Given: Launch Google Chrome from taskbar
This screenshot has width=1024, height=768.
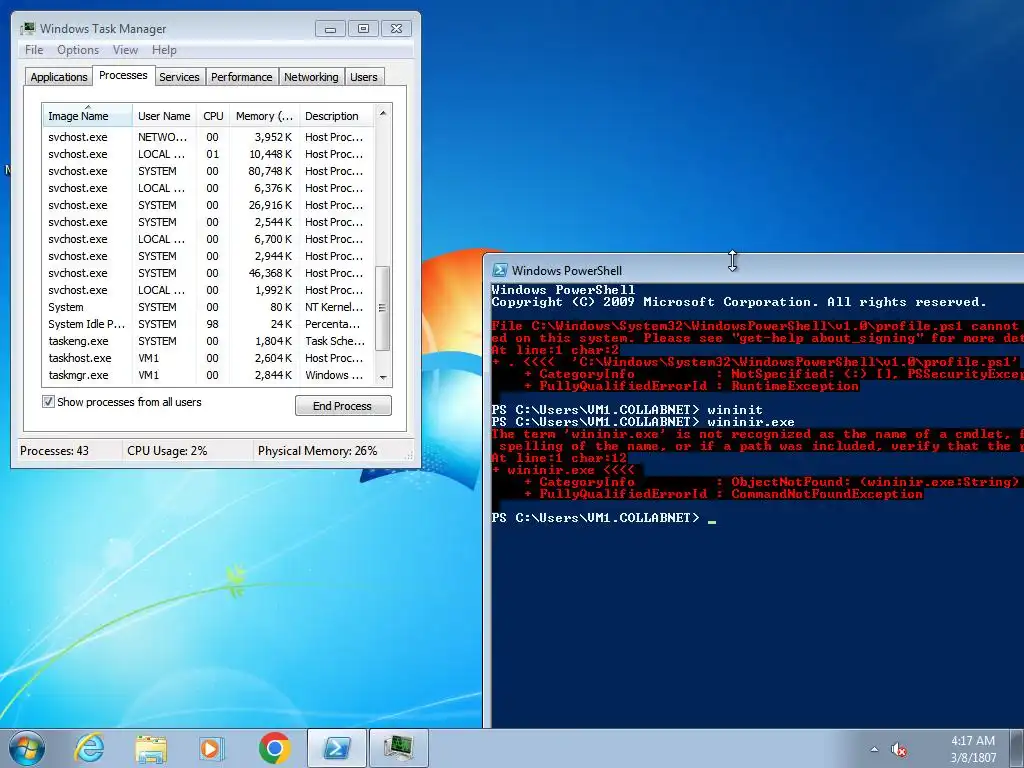Looking at the screenshot, I should 274,748.
